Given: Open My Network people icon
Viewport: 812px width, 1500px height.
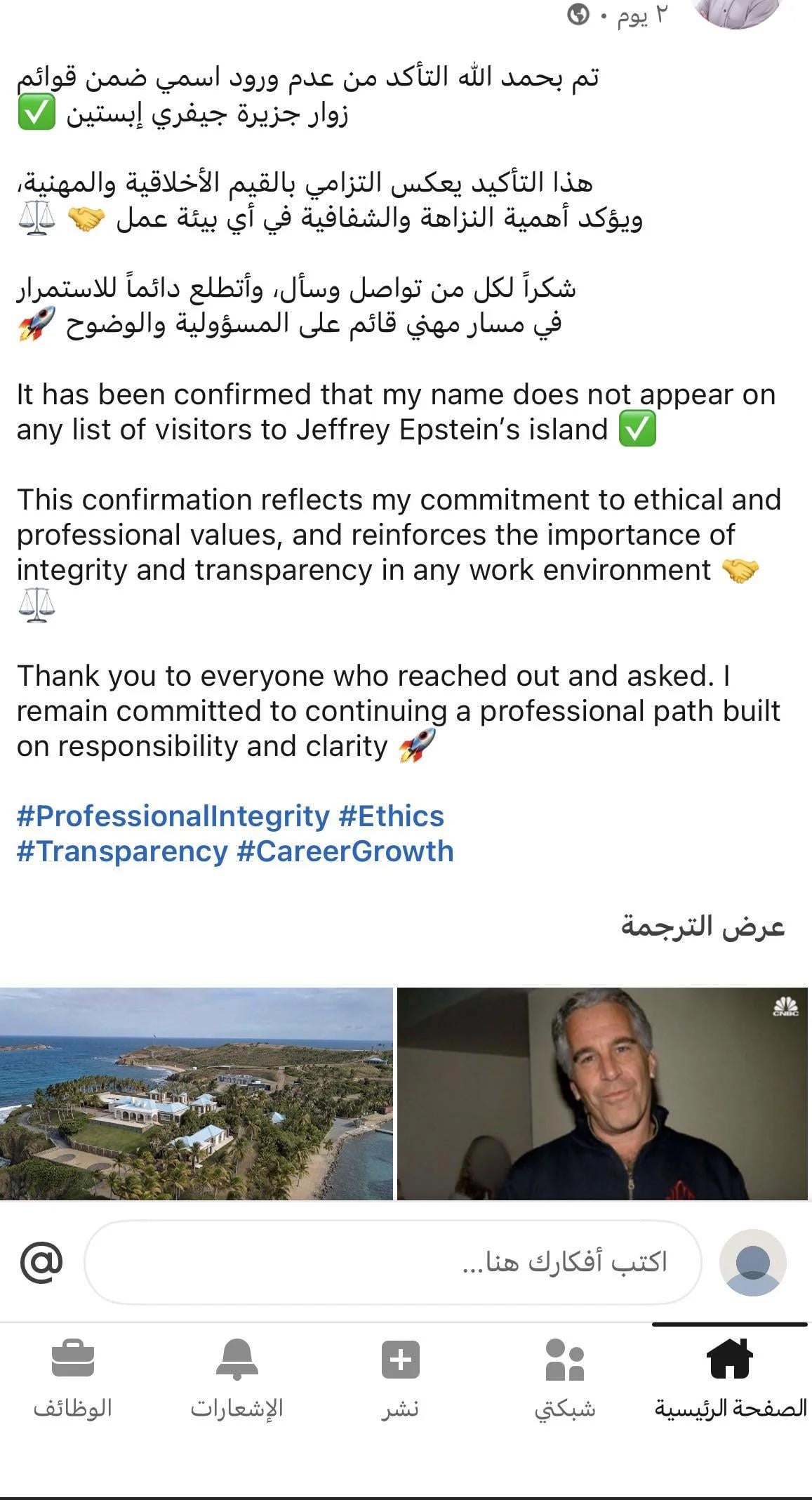Looking at the screenshot, I should tap(565, 1360).
